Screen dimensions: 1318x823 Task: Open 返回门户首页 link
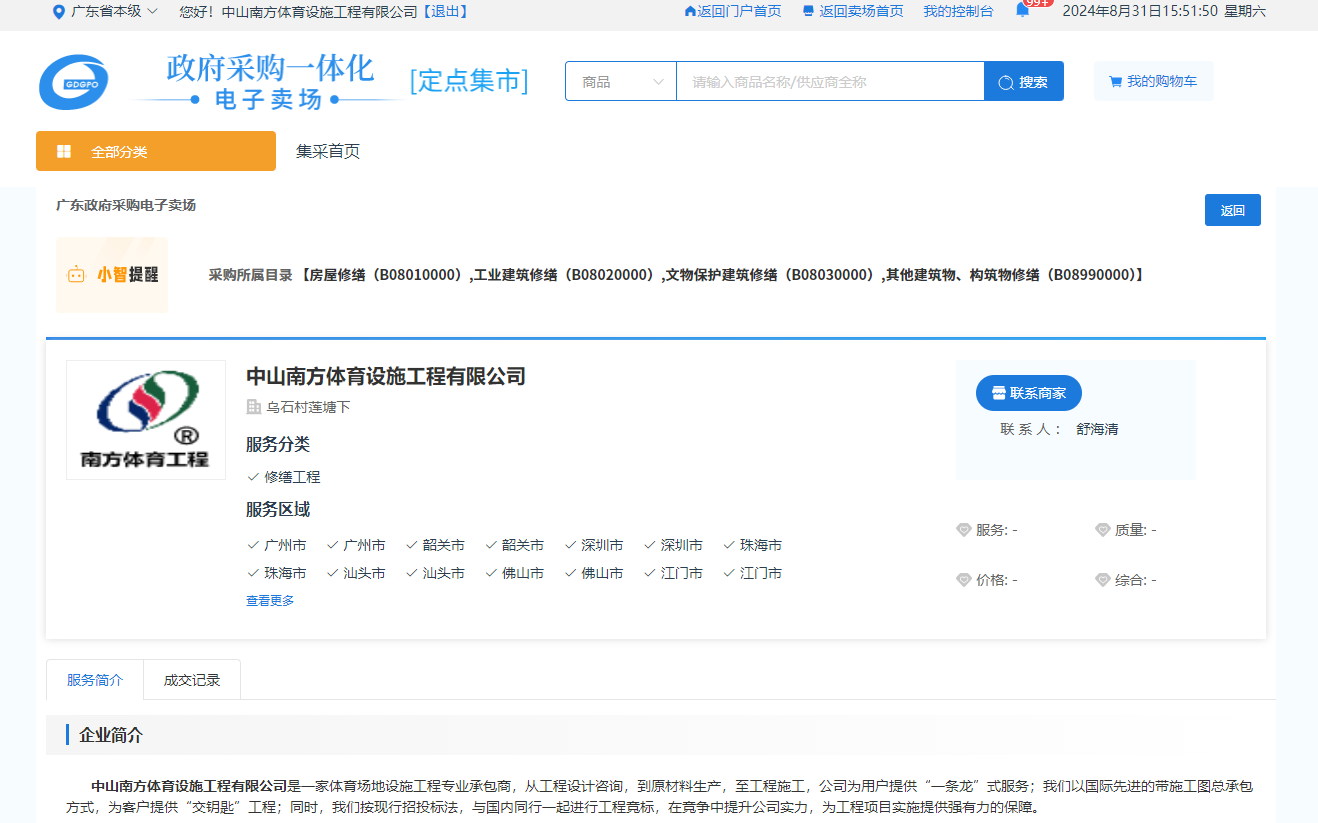(739, 11)
